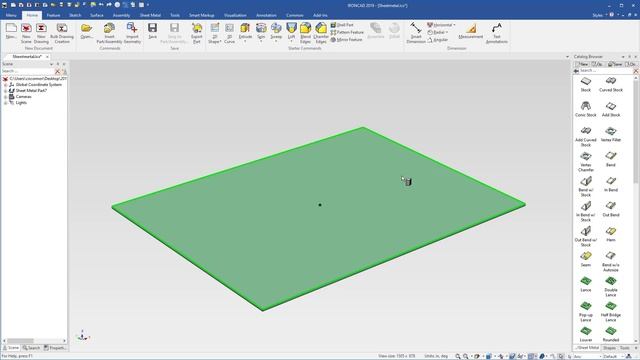Select the Extrude tool
The height and width of the screenshot is (360, 640).
tap(245, 31)
